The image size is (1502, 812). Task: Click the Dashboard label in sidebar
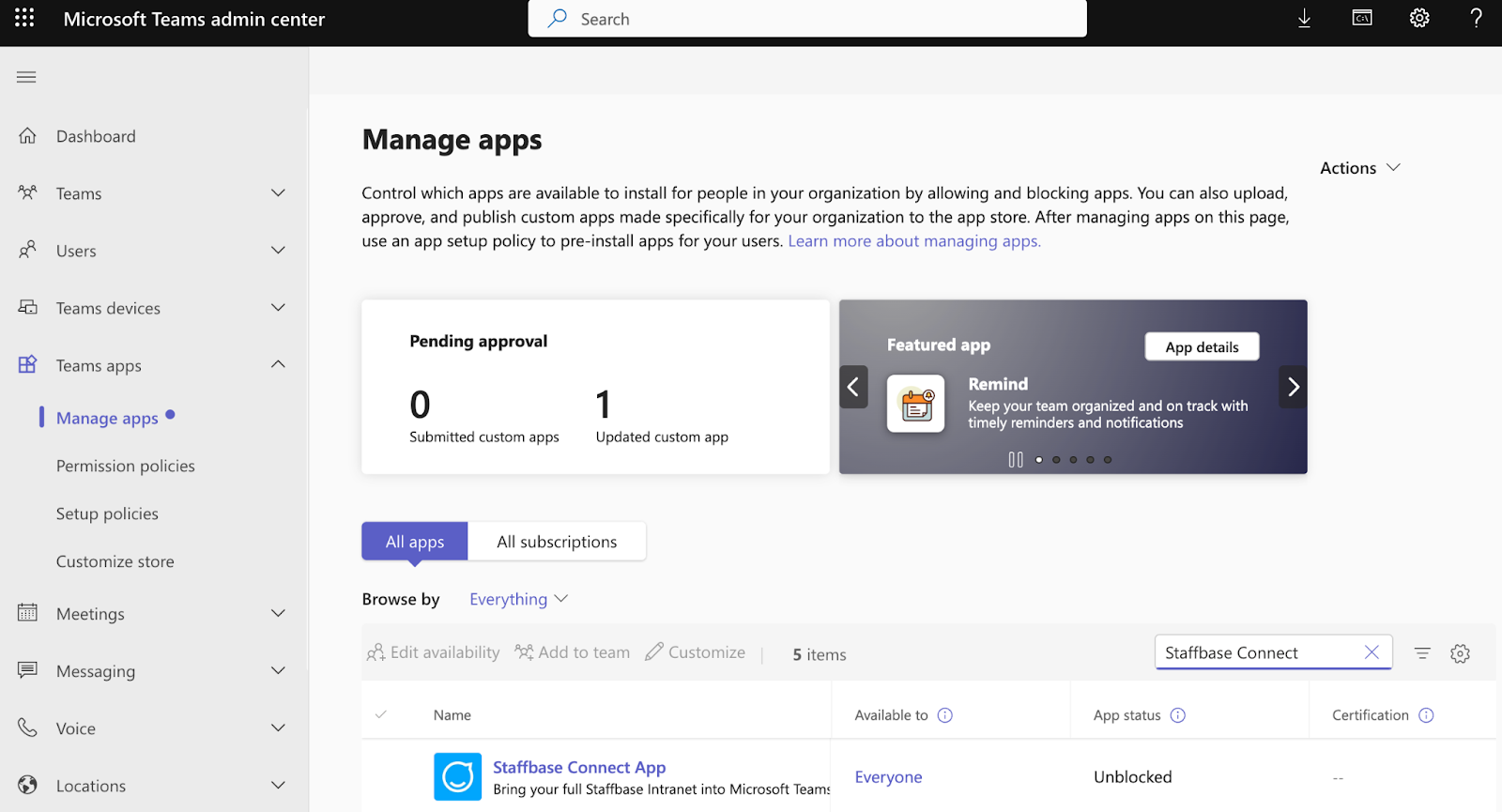tap(96, 136)
